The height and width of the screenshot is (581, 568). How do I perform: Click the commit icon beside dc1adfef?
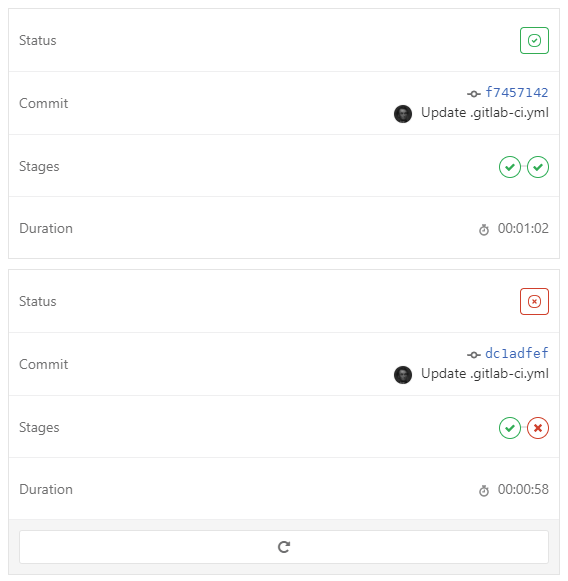click(x=474, y=355)
